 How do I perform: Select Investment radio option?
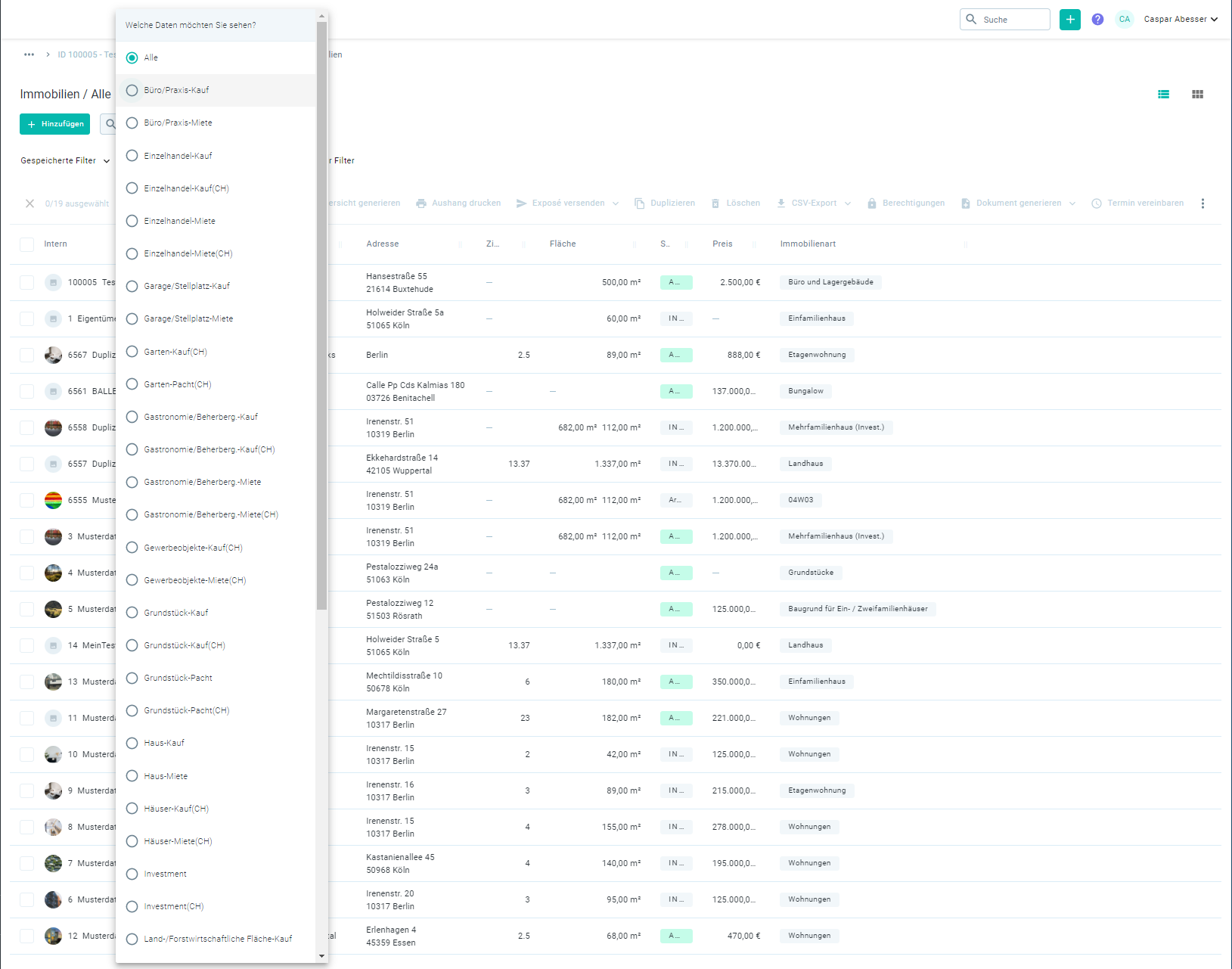[132, 874]
